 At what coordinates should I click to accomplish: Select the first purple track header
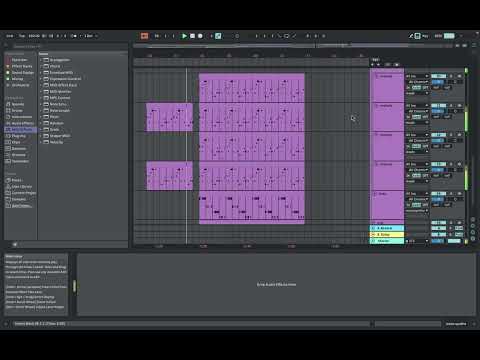[x=387, y=87]
